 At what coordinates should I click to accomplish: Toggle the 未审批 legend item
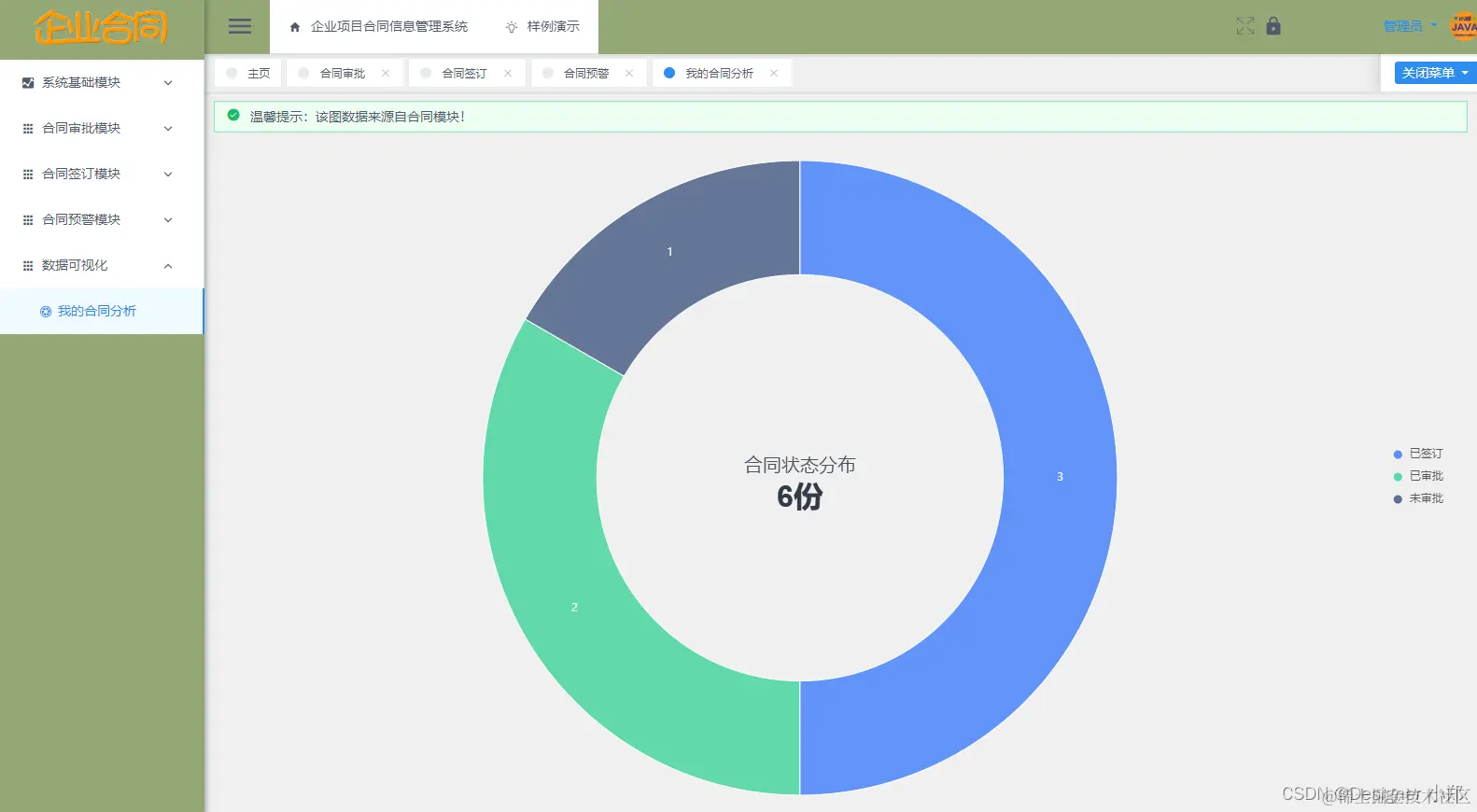(1418, 498)
